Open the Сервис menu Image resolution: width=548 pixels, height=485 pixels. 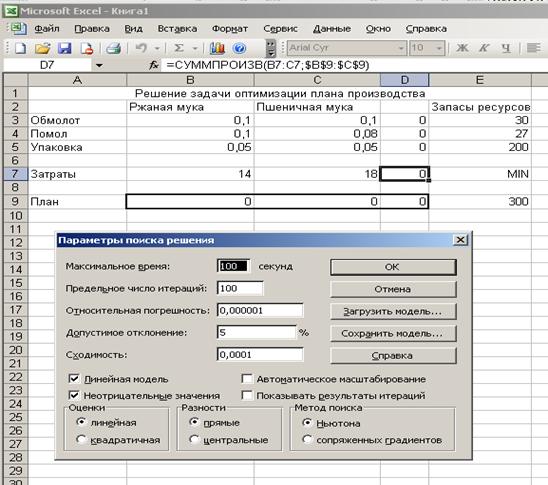pos(280,29)
